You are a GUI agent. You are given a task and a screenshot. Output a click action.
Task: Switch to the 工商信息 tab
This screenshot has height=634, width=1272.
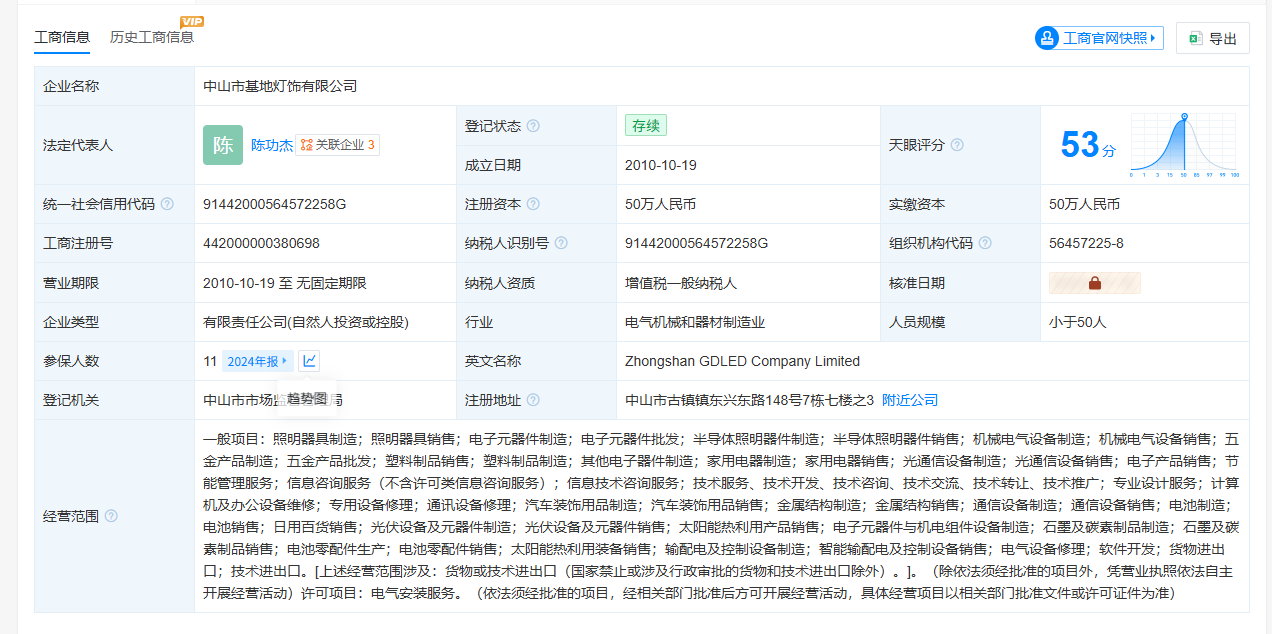[62, 37]
